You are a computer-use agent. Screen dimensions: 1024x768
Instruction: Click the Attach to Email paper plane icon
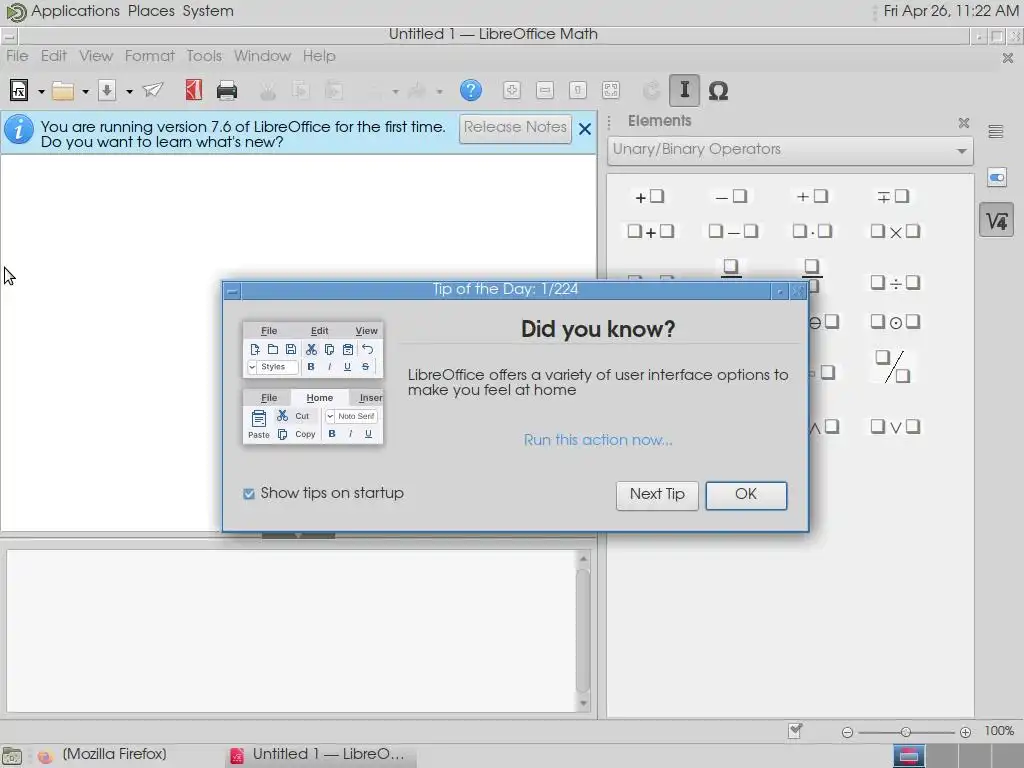pos(153,90)
